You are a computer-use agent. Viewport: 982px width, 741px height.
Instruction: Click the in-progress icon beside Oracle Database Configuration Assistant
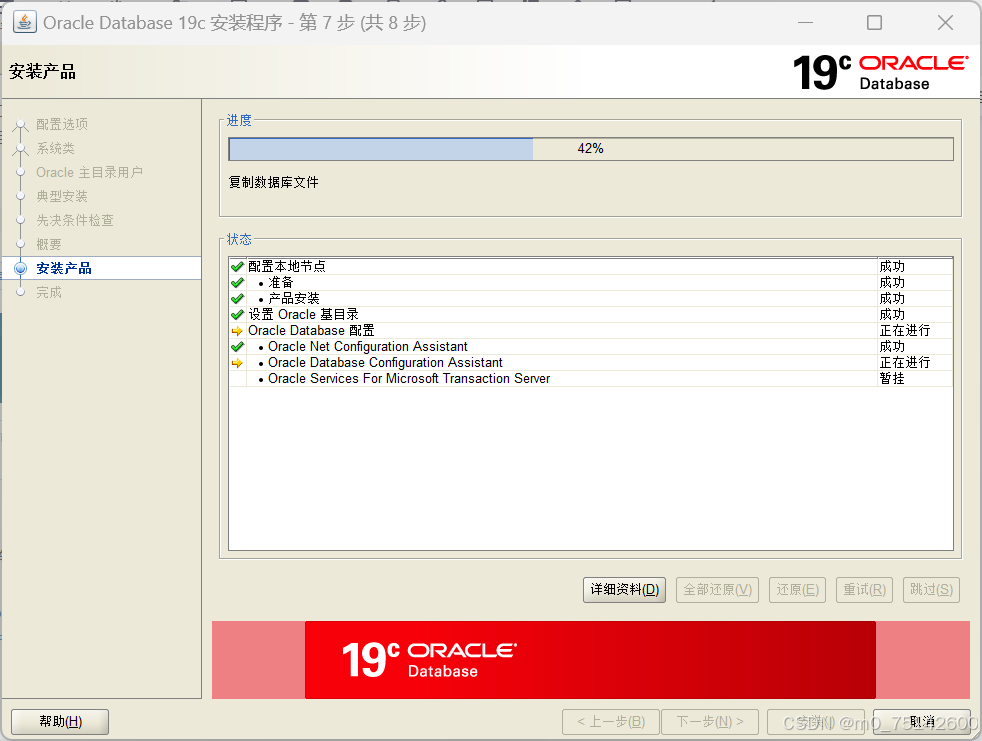tap(236, 362)
